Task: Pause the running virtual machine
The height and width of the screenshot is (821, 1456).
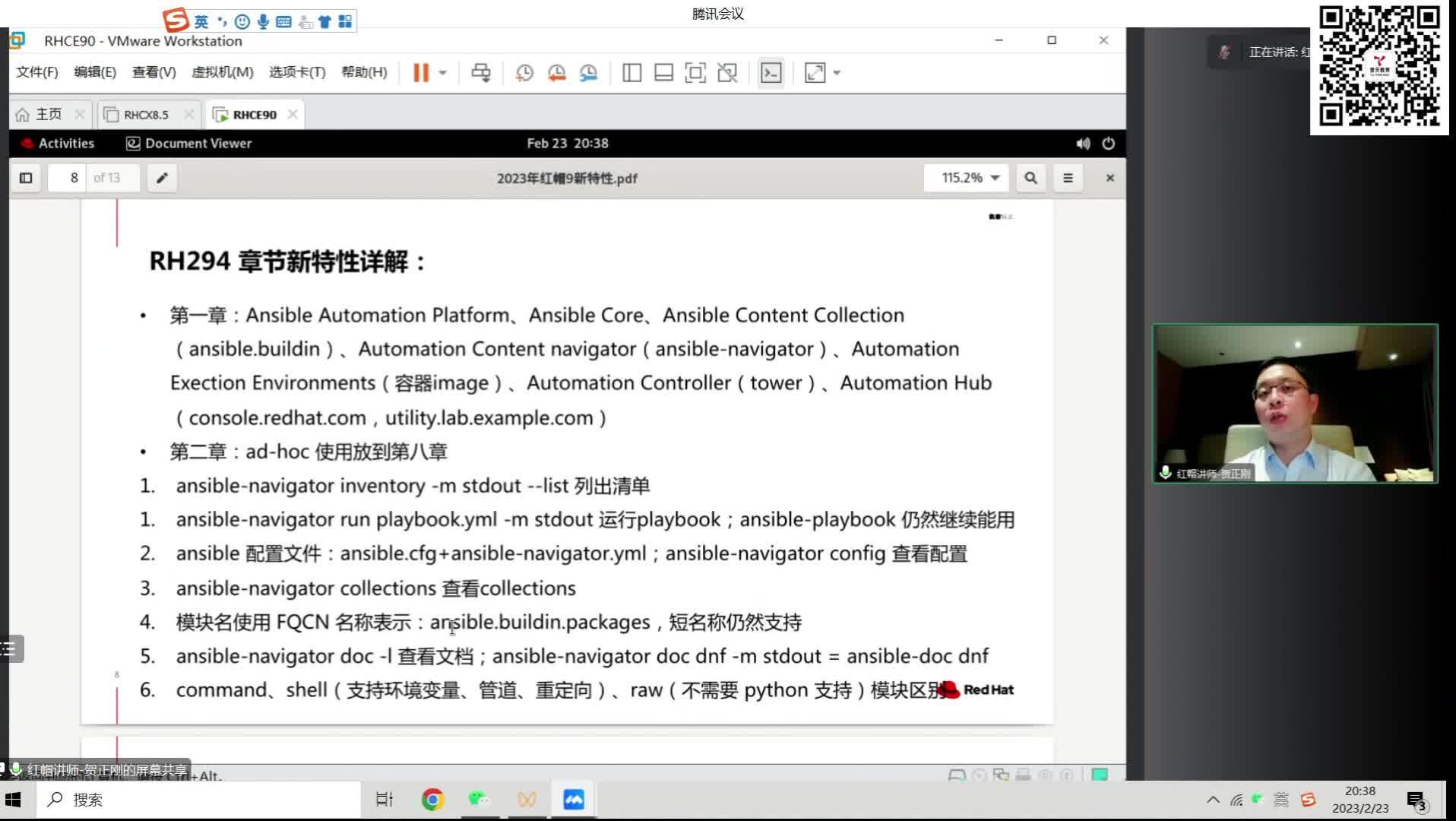Action: (x=422, y=72)
